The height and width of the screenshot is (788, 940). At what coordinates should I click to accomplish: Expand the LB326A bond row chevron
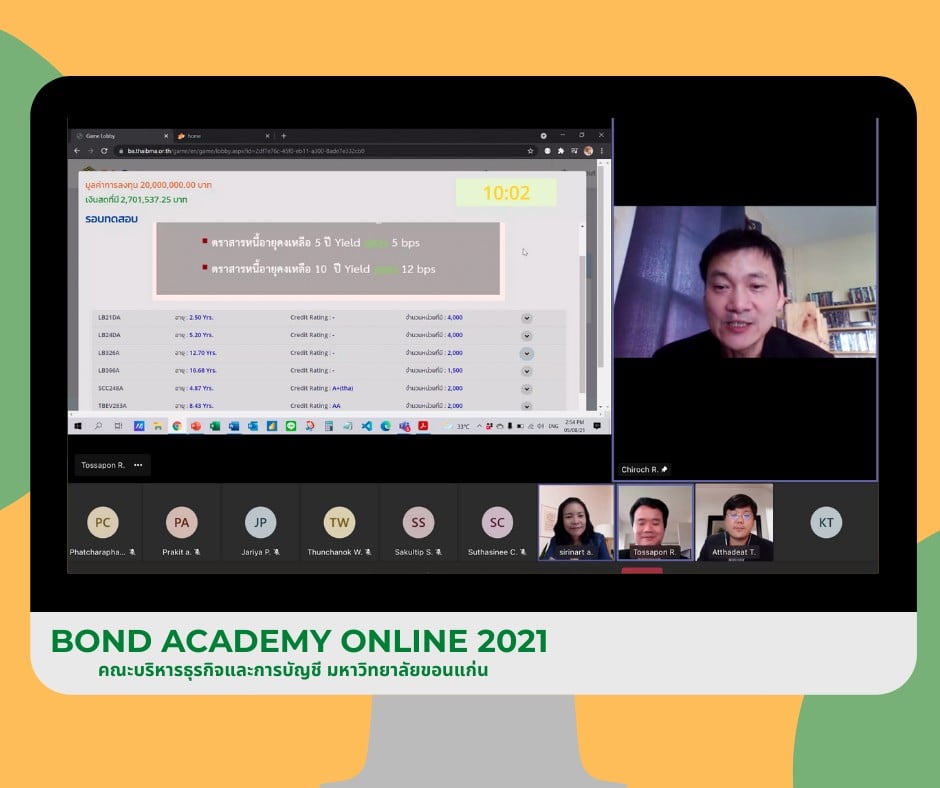click(x=526, y=353)
